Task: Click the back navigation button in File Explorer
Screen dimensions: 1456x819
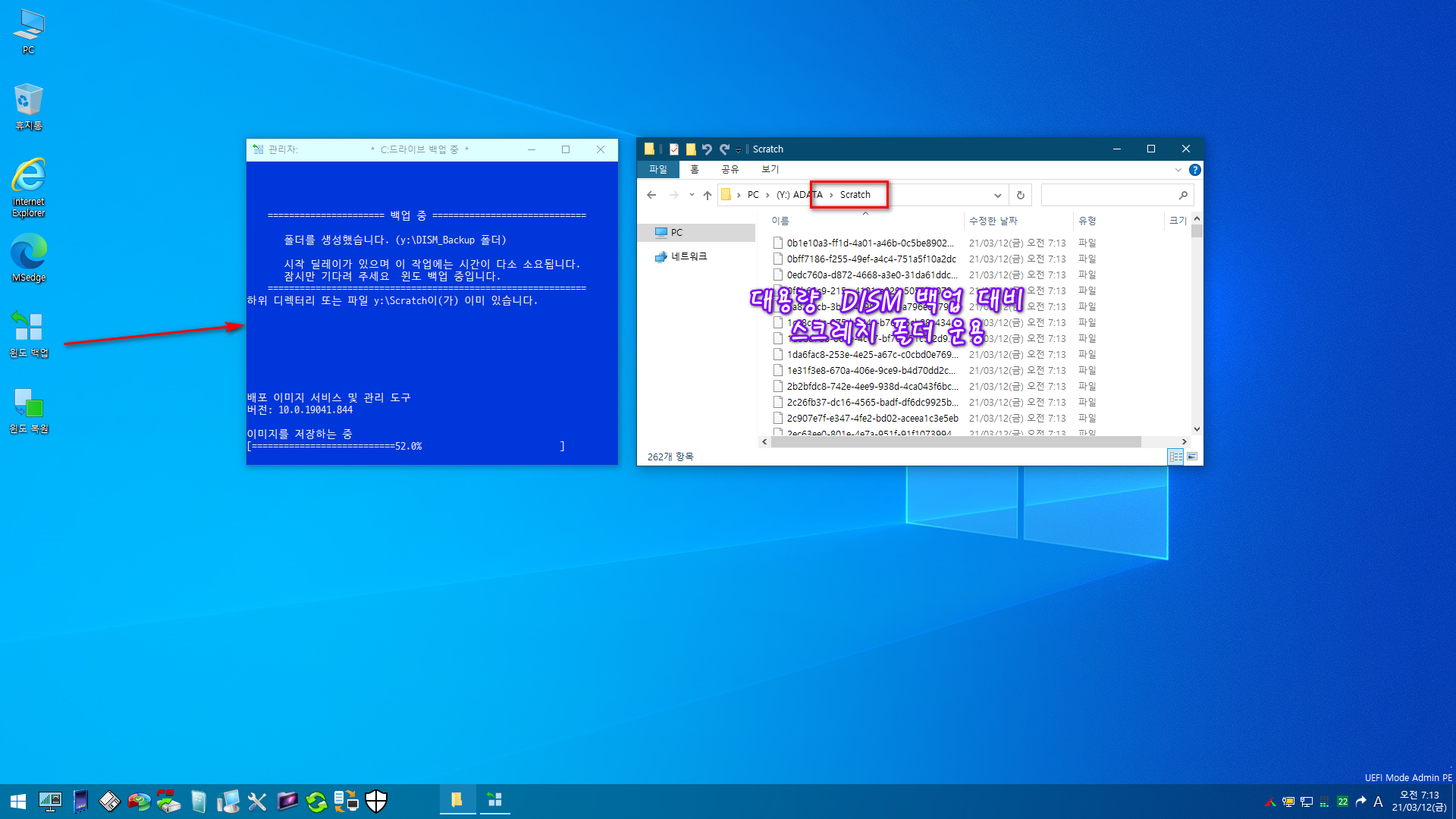Action: coord(652,194)
